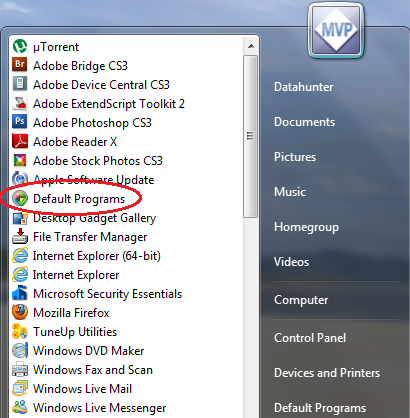
Task: Launch Microsoft Security Essentials
Action: [x=97, y=294]
